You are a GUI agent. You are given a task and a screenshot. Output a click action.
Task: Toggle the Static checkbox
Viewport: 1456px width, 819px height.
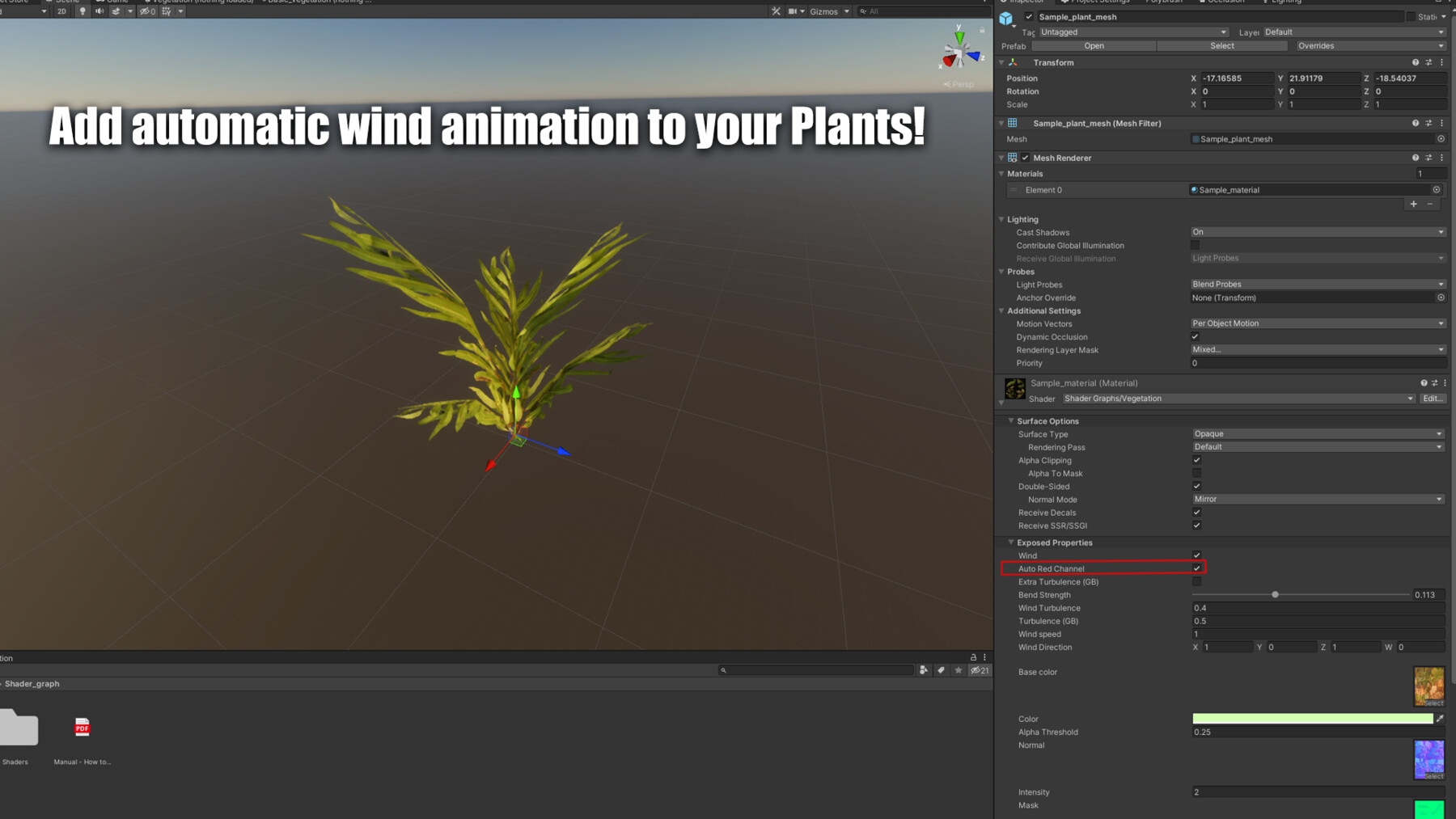tap(1411, 17)
